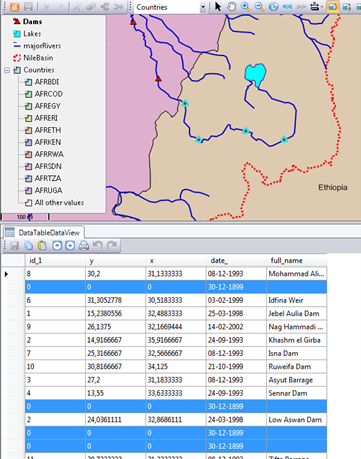361x459 pixels.
Task: Collapse the Countries layer tree
Action: tap(7, 70)
